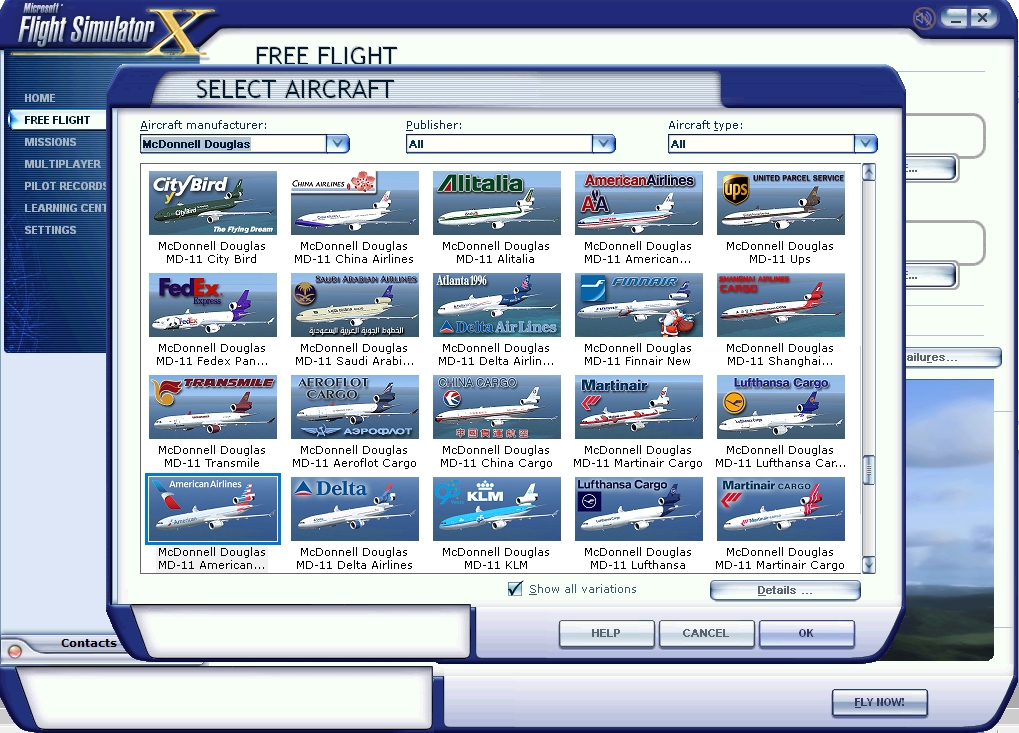1019x733 pixels.
Task: Open the Aircraft manufacturer dropdown arrow
Action: pos(337,144)
